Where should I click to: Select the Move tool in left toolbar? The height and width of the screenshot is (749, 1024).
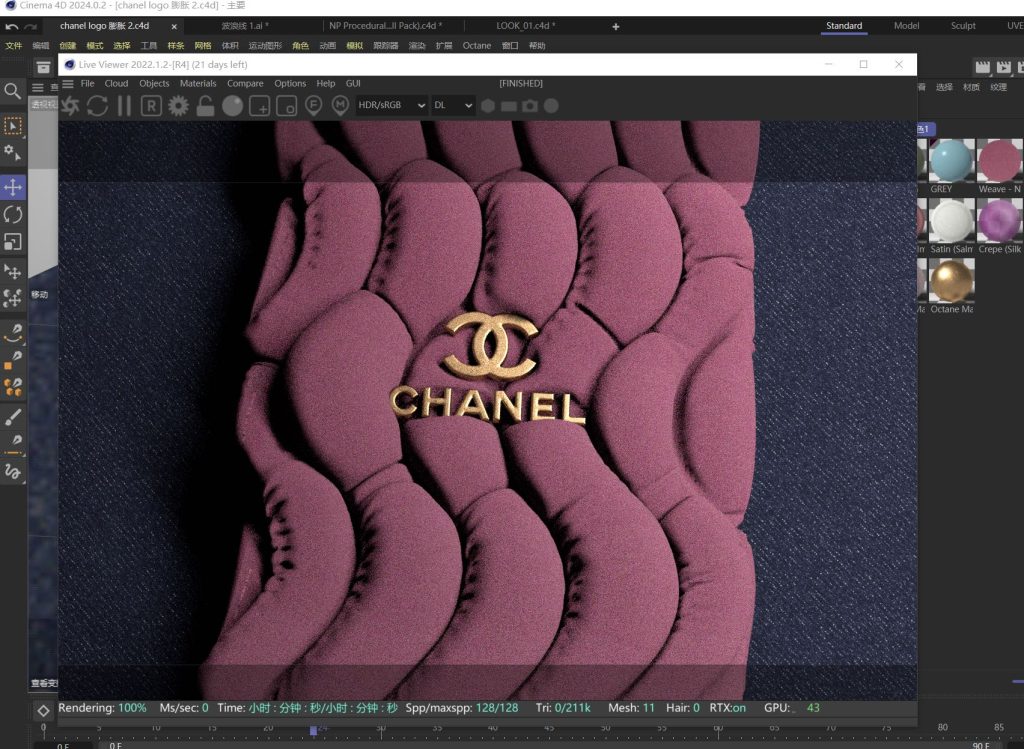pyautogui.click(x=13, y=187)
